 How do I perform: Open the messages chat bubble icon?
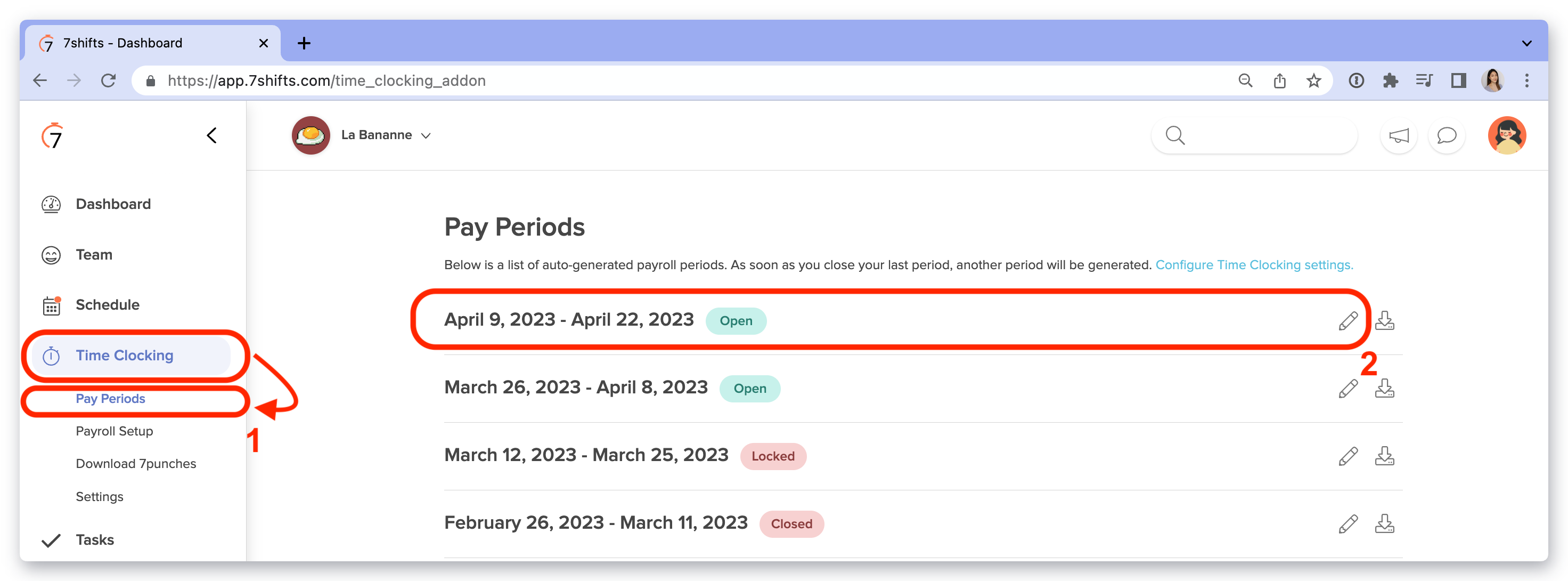(1446, 135)
